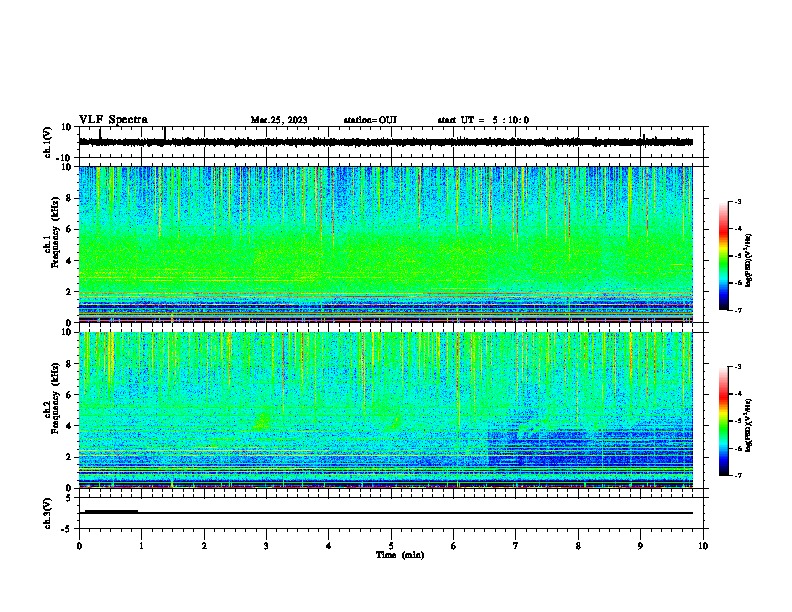Click the 'ch.3(V)' axis label
Image resolution: width=792 pixels, height=612 pixels.
click(x=47, y=513)
